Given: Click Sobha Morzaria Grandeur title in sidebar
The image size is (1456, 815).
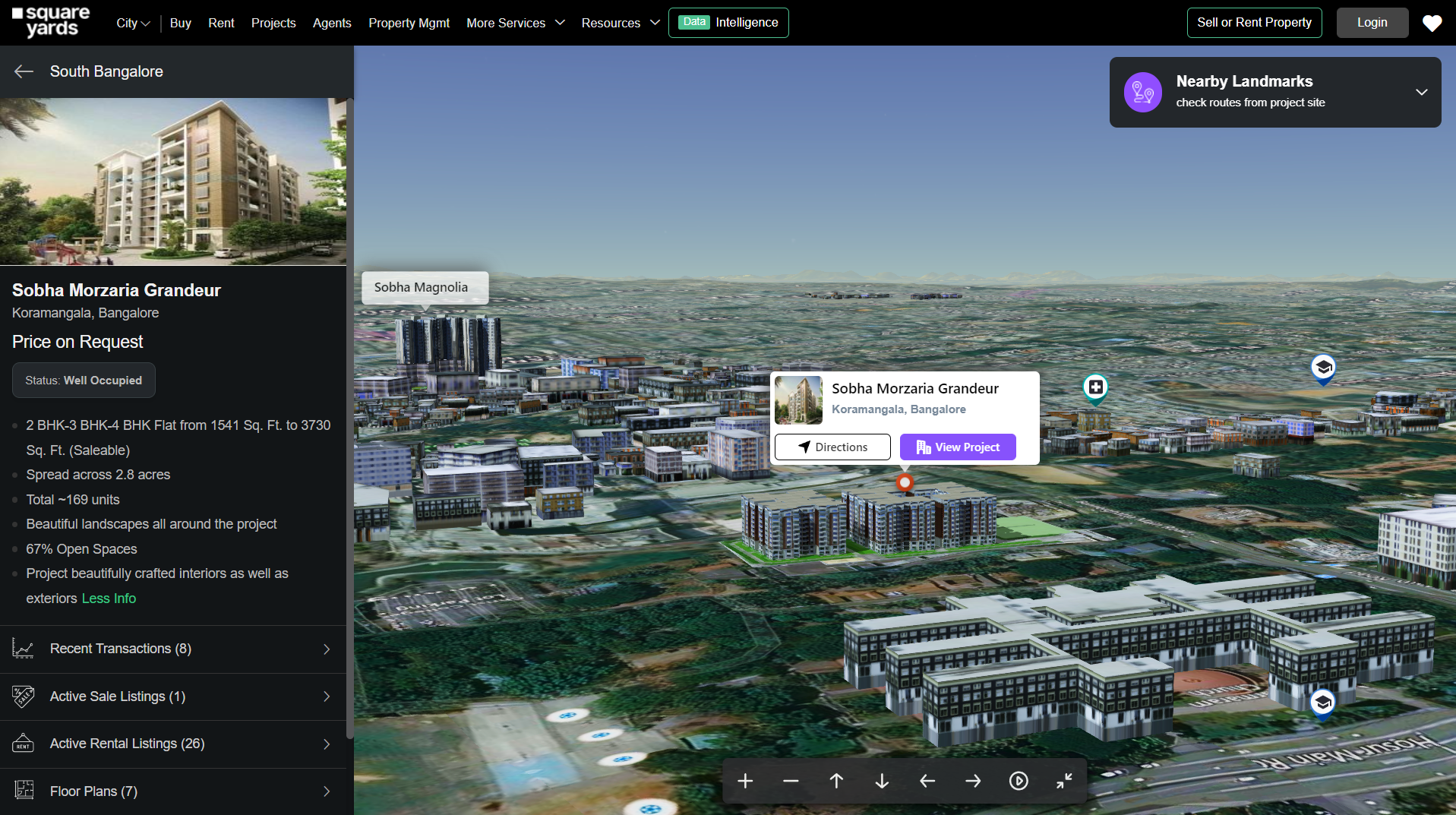Looking at the screenshot, I should 116,290.
